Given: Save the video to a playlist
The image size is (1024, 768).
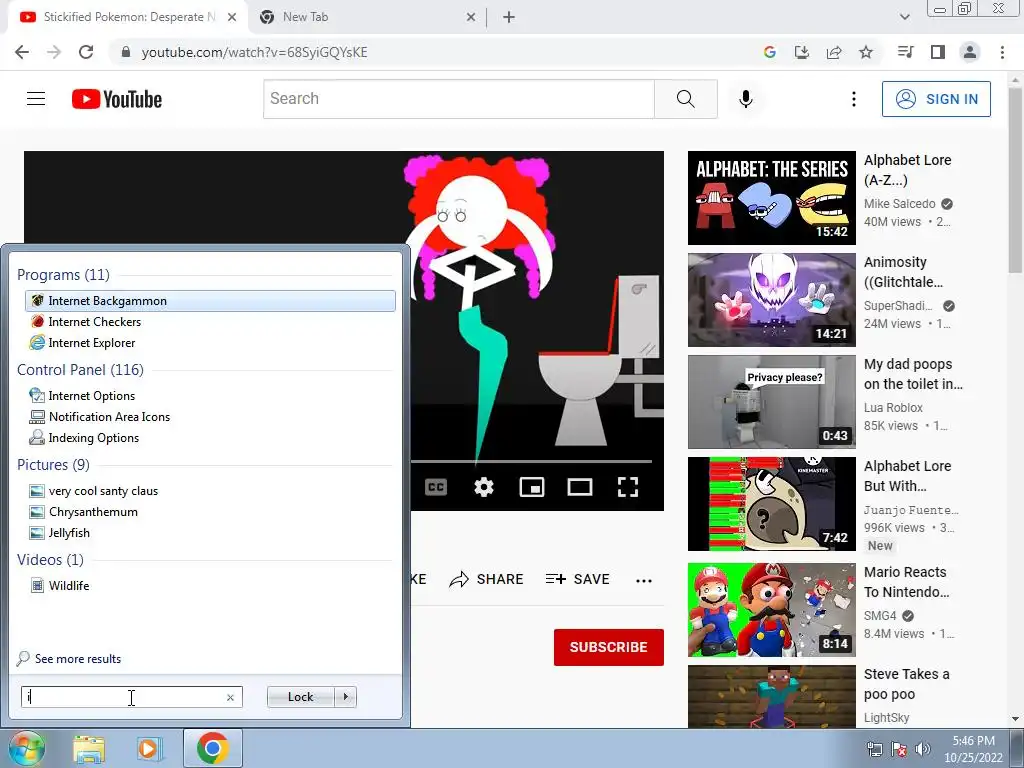Looking at the screenshot, I should [577, 579].
